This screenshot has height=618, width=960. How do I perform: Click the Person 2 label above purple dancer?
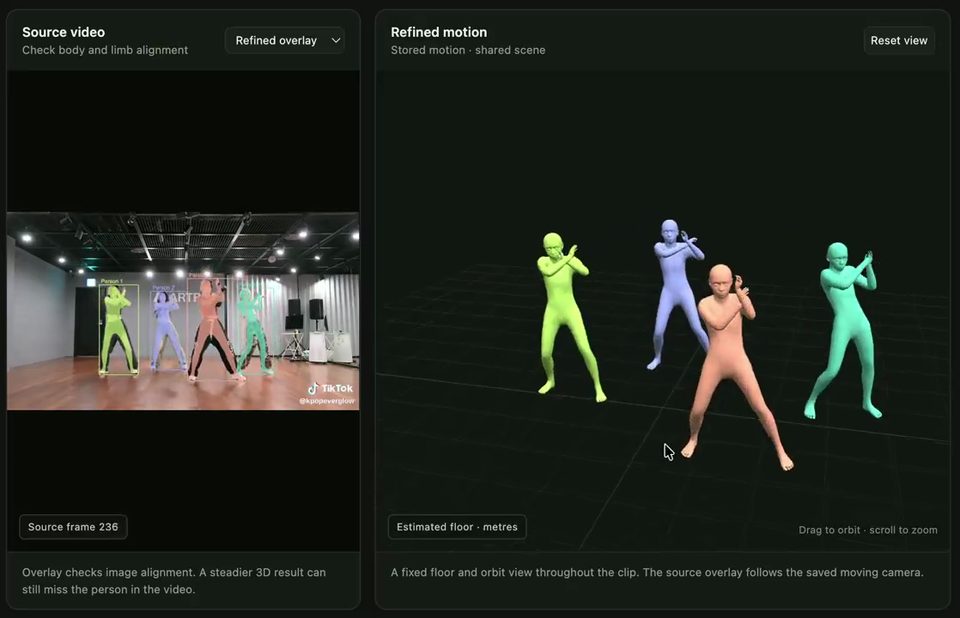163,287
